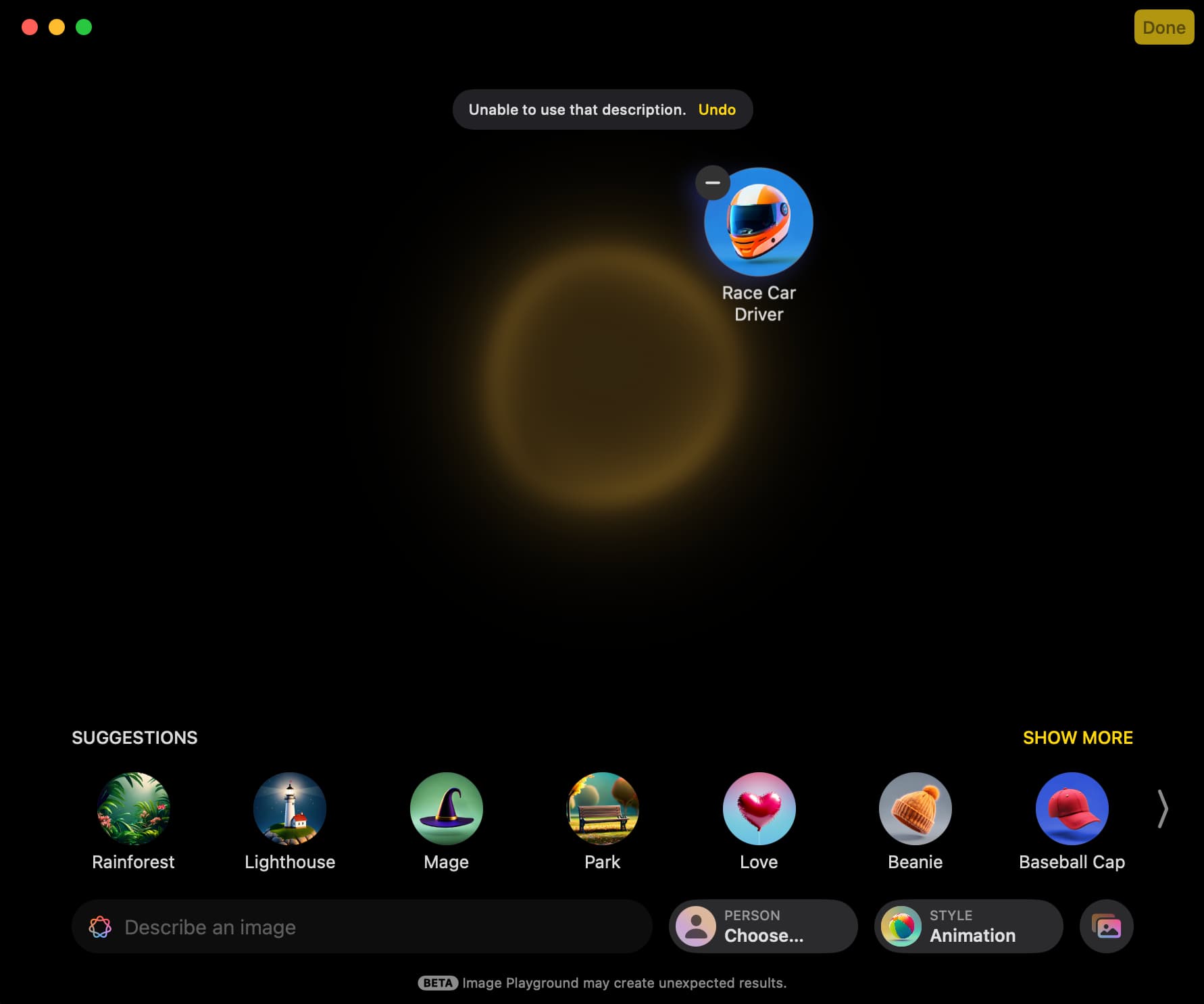Image resolution: width=1204 pixels, height=1004 pixels.
Task: Click the BETA badge
Action: [x=438, y=983]
